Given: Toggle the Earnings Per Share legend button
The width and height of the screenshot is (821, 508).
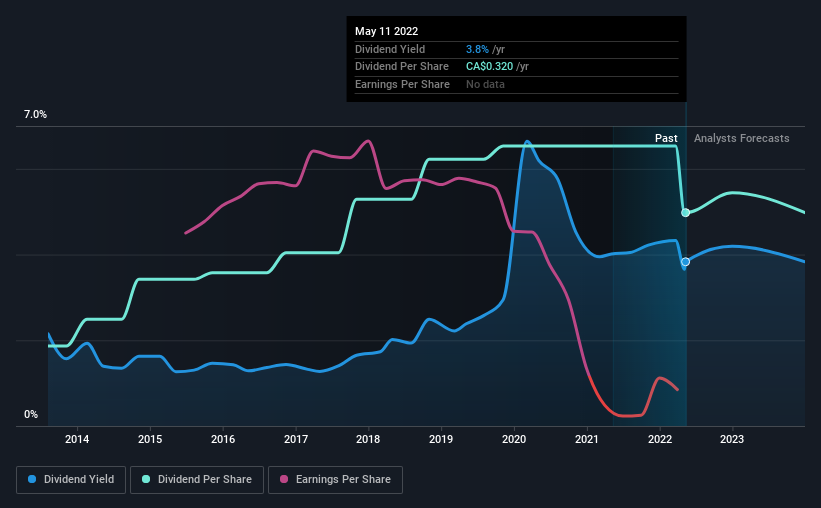Looking at the screenshot, I should [335, 480].
